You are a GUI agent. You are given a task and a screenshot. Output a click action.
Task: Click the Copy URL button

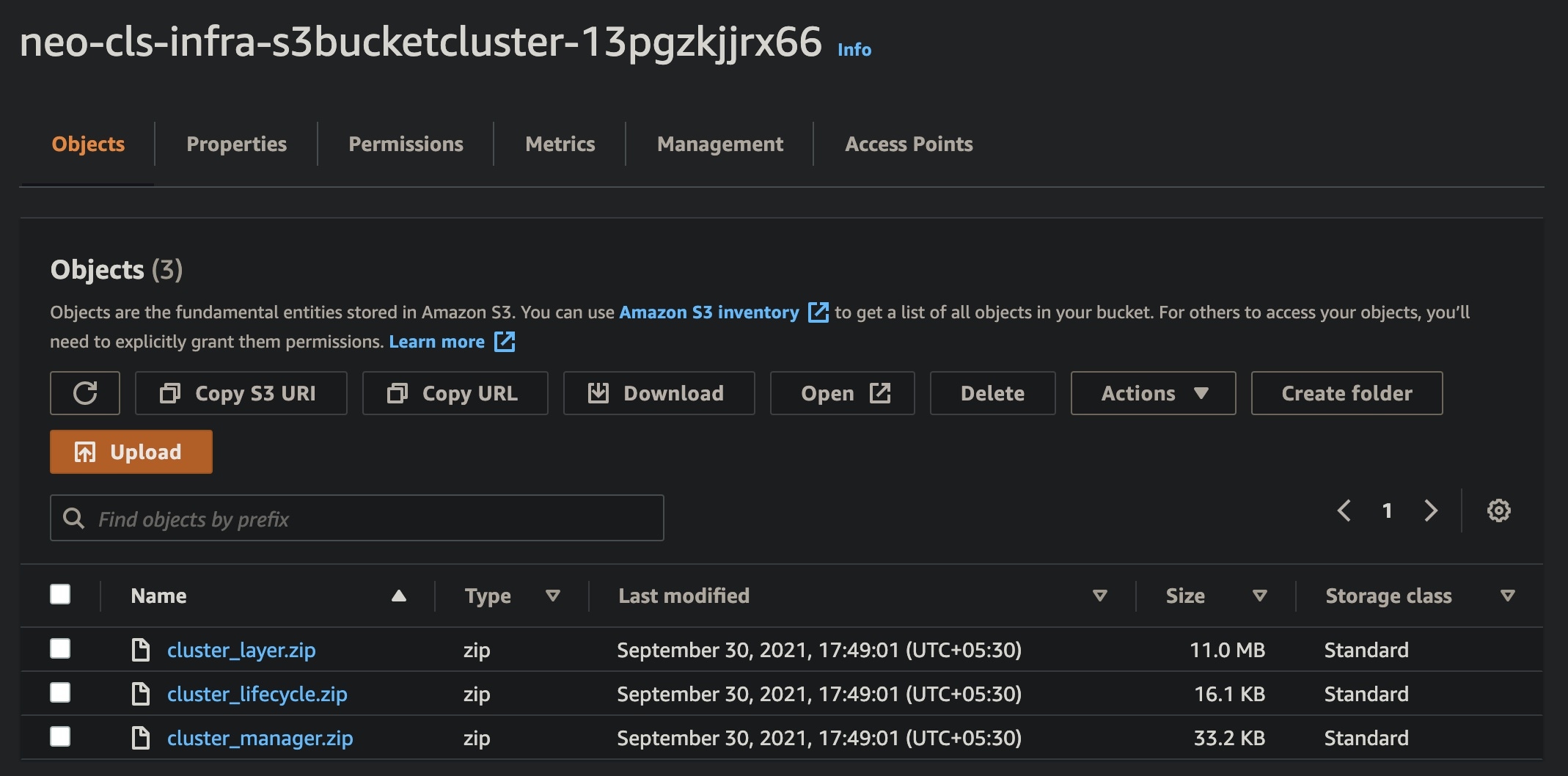(x=455, y=393)
